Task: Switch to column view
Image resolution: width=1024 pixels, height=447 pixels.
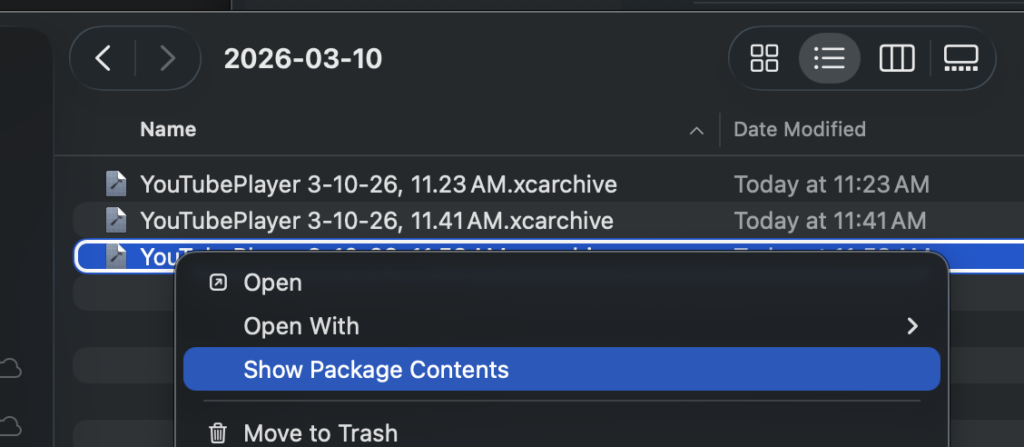Action: pyautogui.click(x=897, y=59)
